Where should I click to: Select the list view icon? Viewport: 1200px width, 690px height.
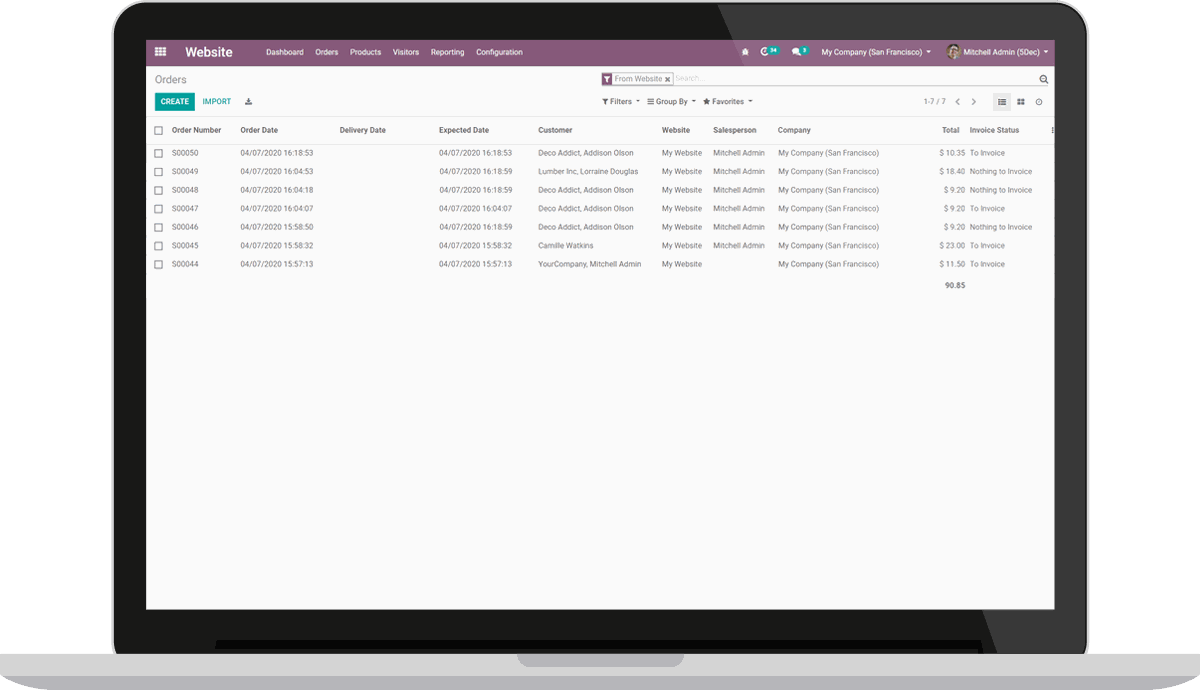(x=1001, y=101)
